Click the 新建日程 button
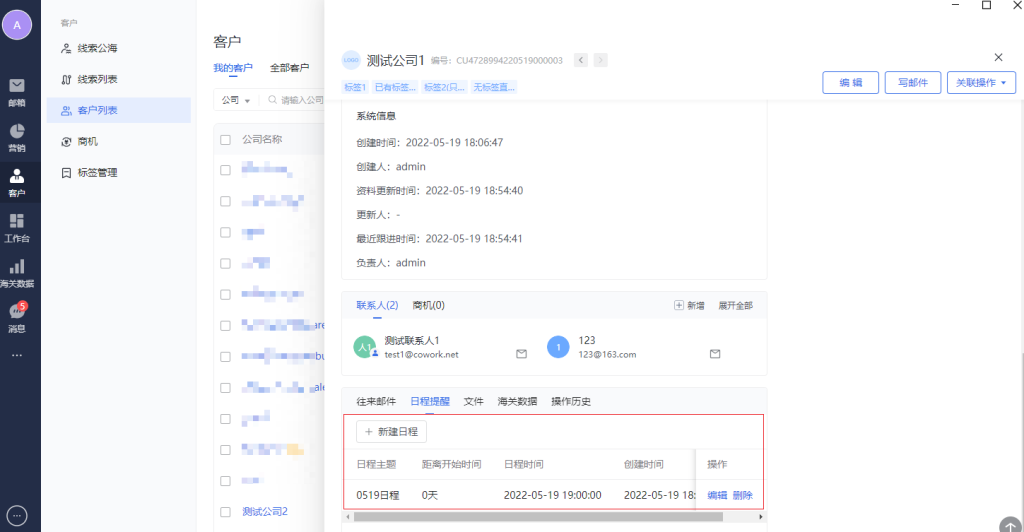The image size is (1024, 532). (392, 431)
